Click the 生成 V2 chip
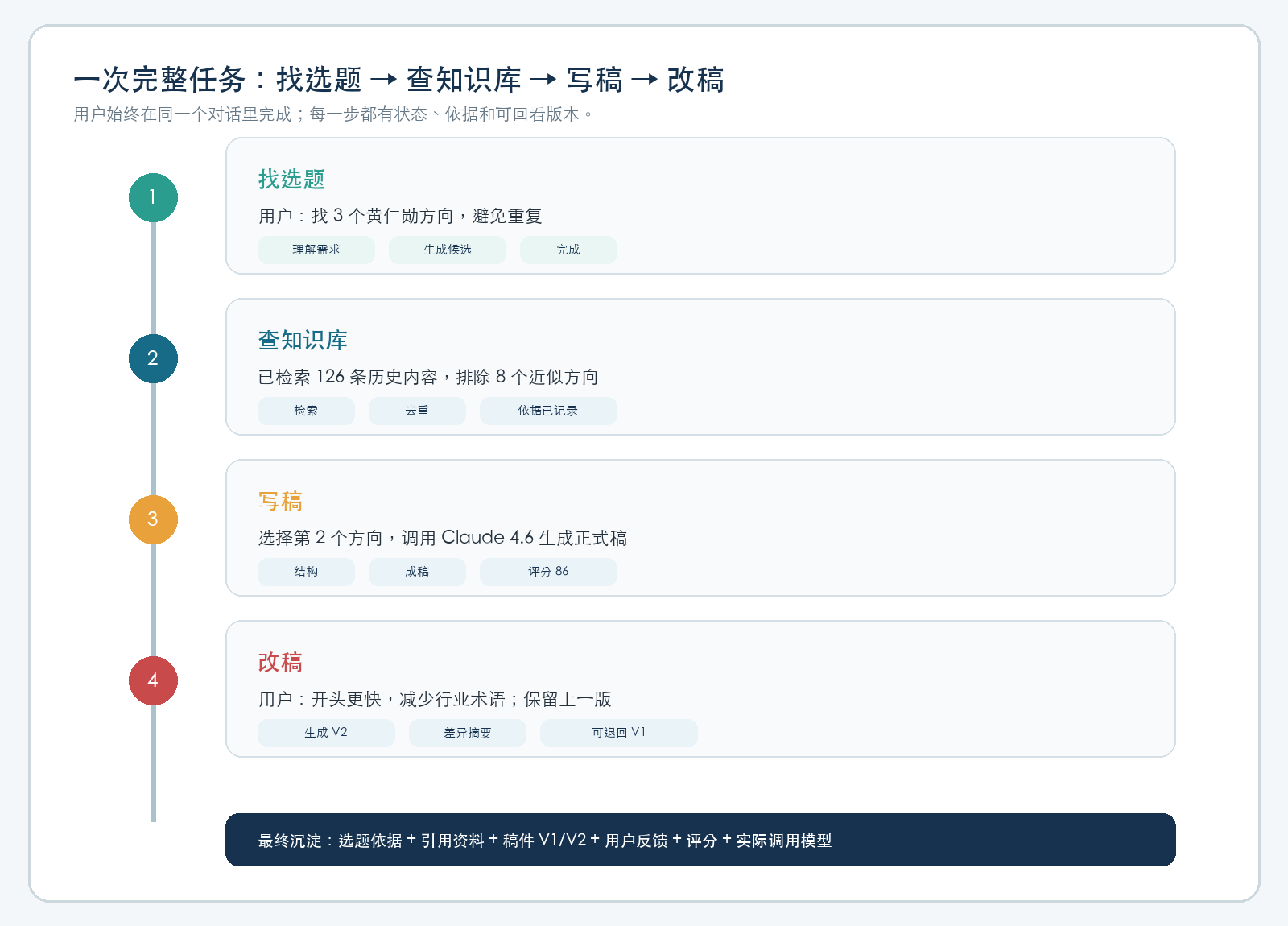1288x926 pixels. click(326, 733)
